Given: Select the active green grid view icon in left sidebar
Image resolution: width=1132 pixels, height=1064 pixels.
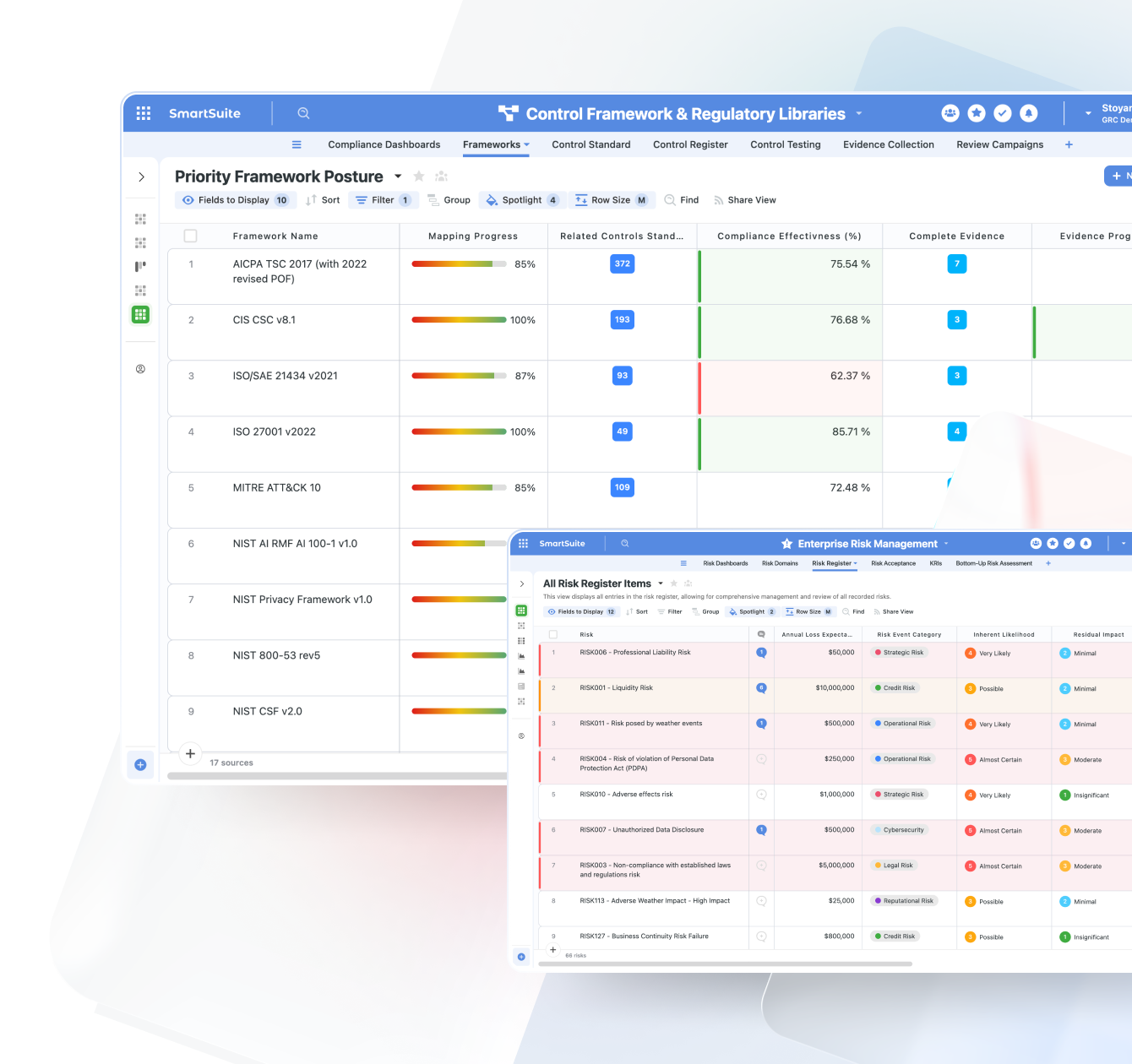Looking at the screenshot, I should (x=140, y=314).
